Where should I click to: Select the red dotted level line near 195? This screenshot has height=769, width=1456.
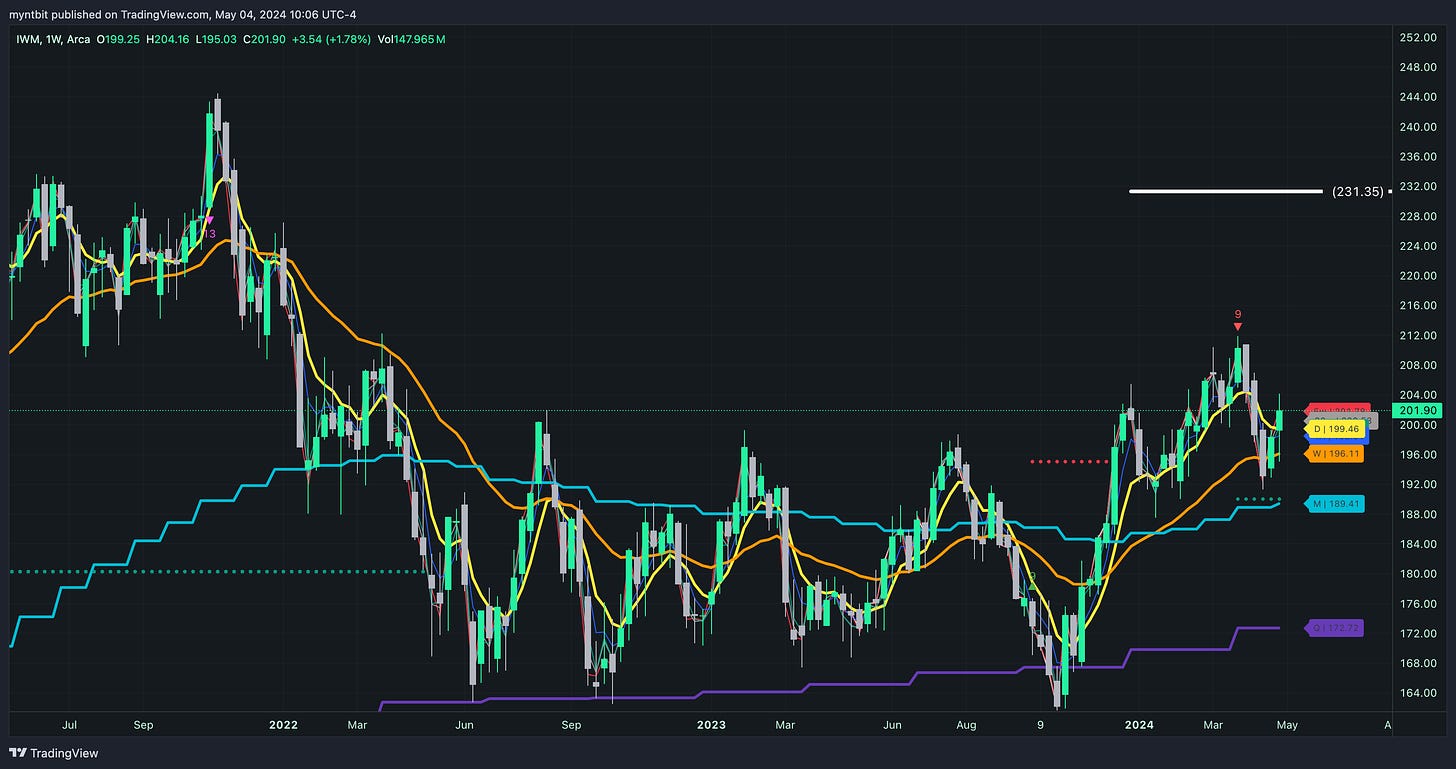[x=1069, y=462]
